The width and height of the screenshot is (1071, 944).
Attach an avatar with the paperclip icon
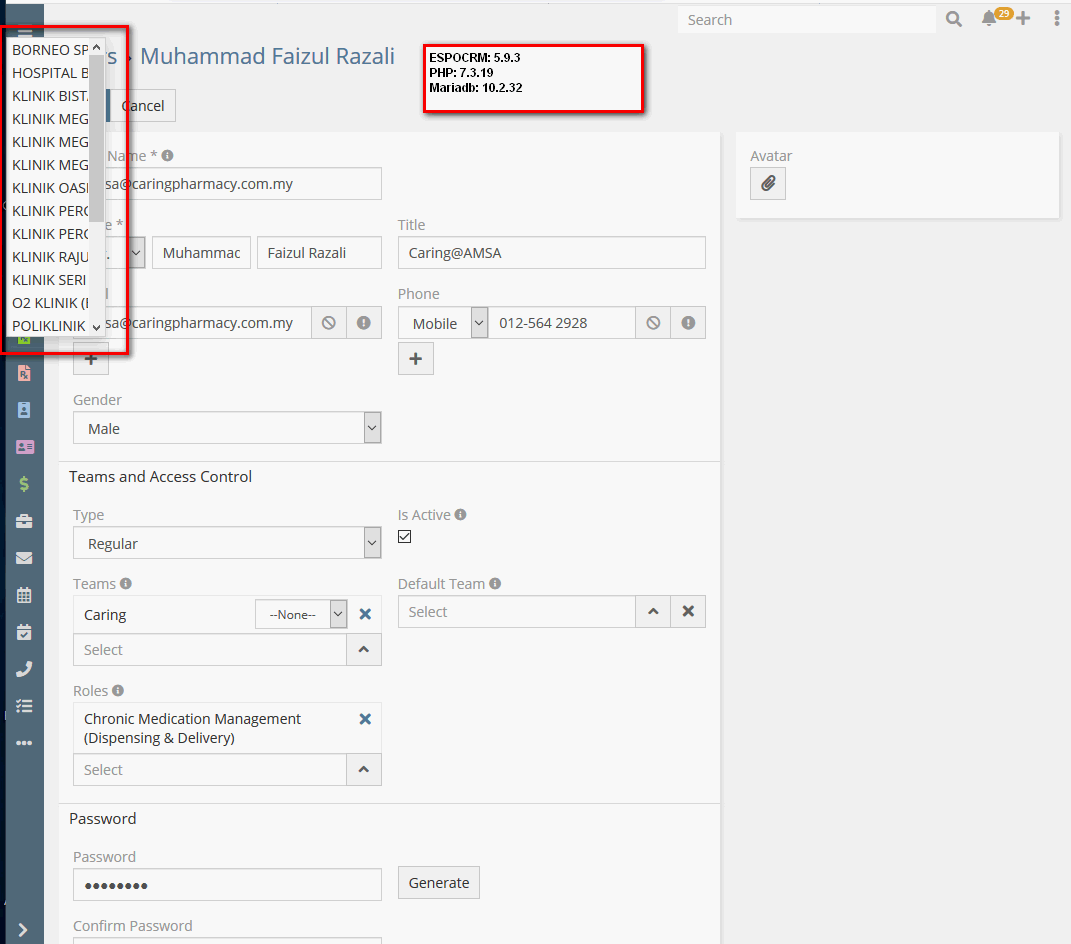click(767, 183)
